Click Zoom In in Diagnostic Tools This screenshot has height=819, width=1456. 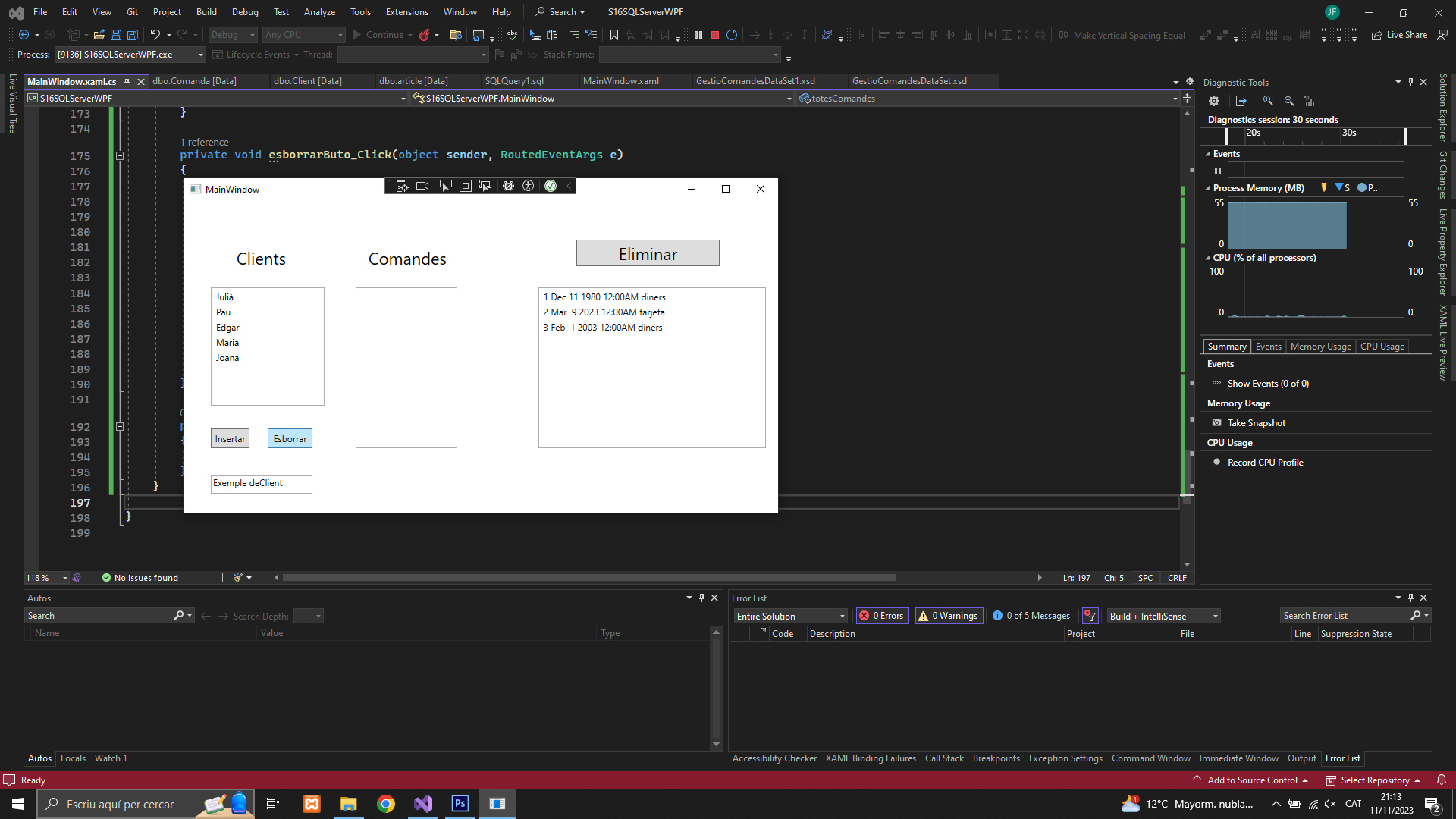coord(1268,101)
